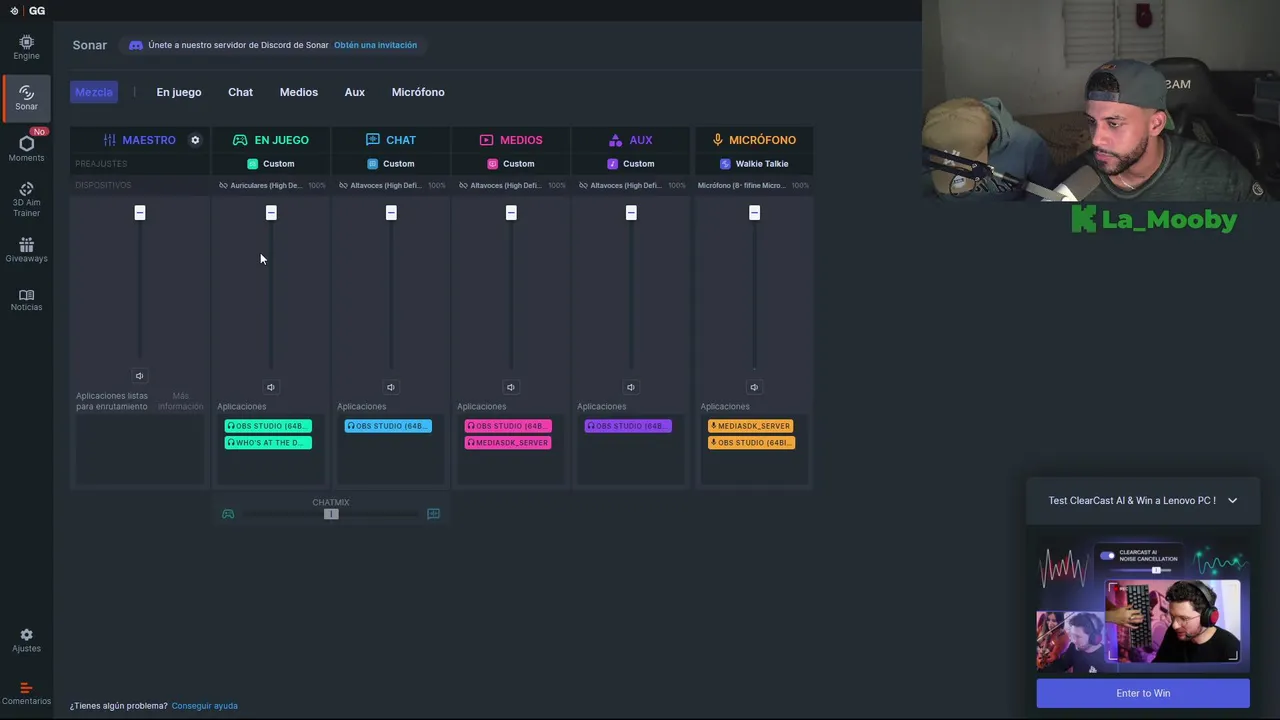Viewport: 1280px width, 720px height.
Task: Select Who's At The D... app chip
Action: click(x=268, y=443)
